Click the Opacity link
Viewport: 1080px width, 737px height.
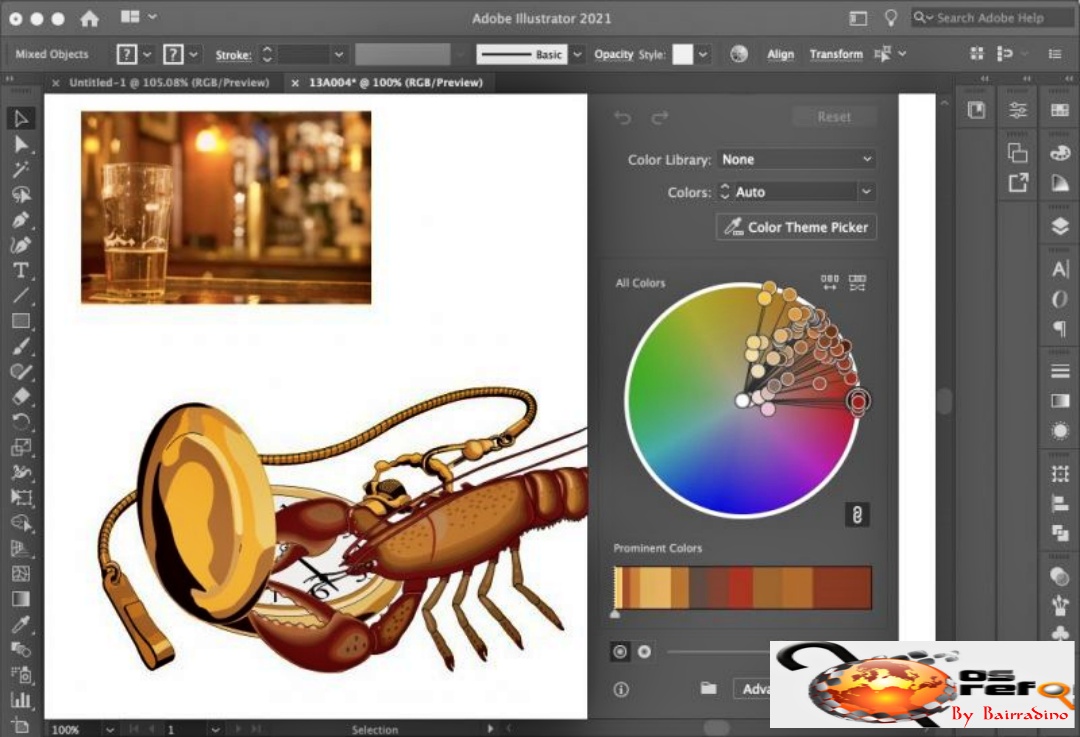pyautogui.click(x=614, y=54)
